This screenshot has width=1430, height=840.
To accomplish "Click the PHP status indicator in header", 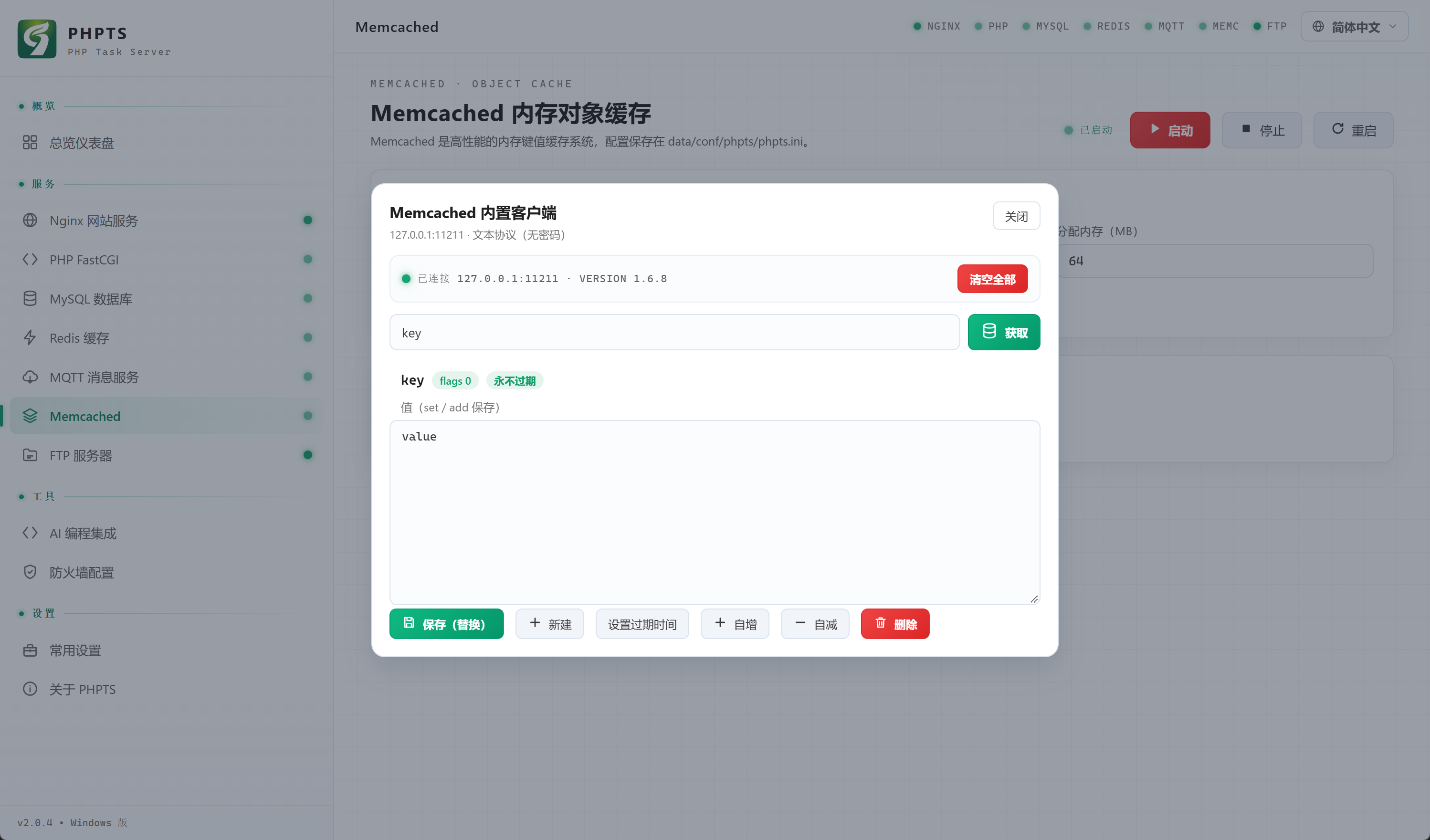I will click(991, 27).
